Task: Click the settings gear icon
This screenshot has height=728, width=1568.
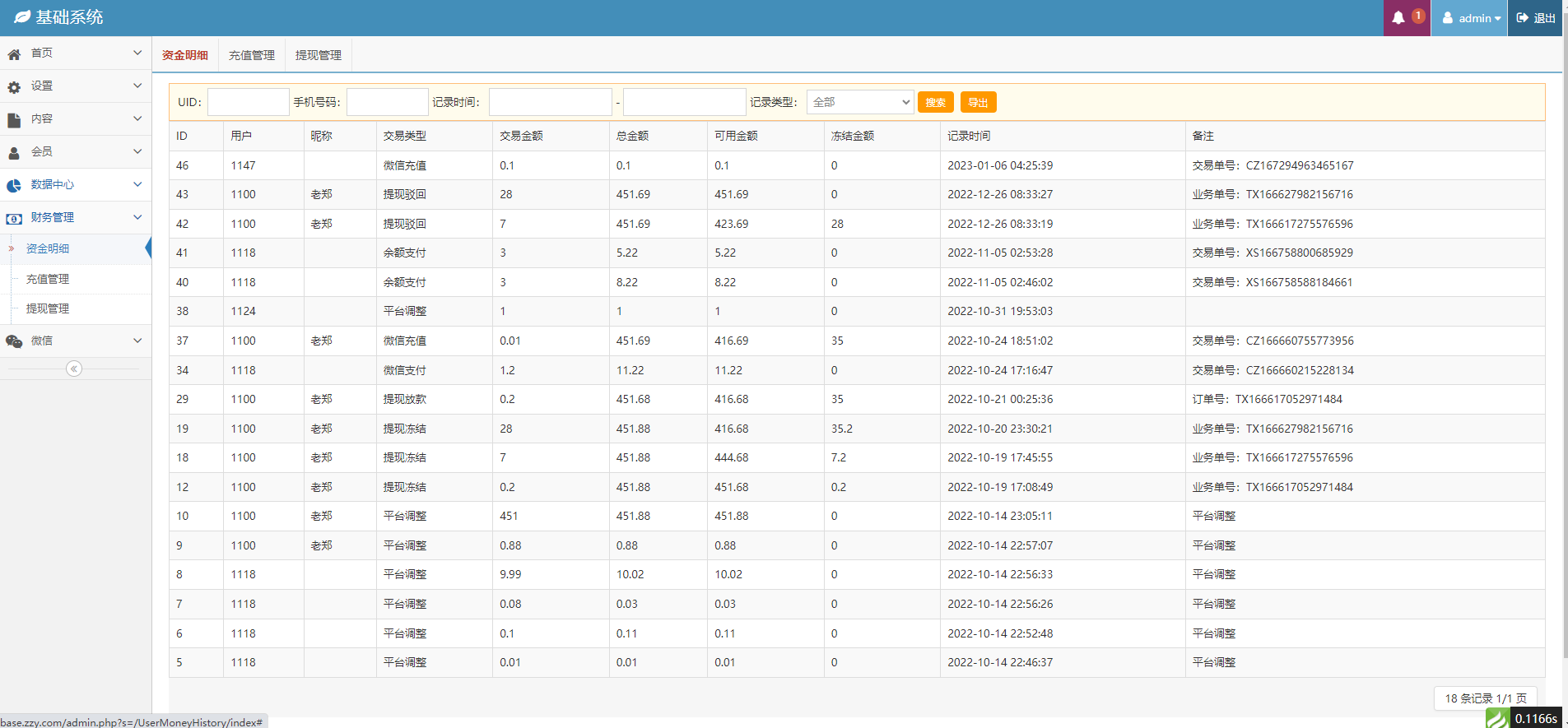Action: pos(14,87)
